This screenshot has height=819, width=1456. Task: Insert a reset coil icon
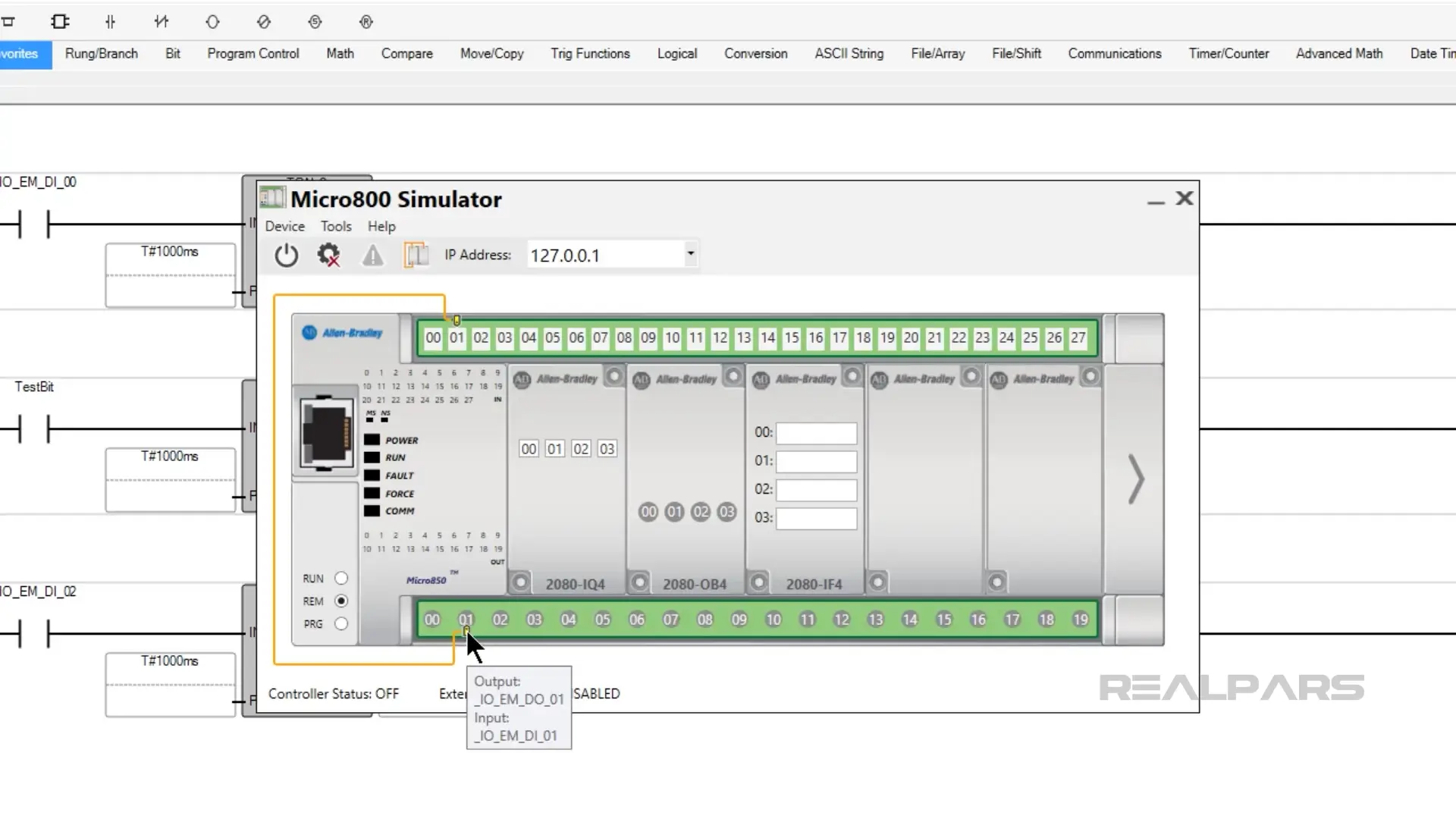(366, 22)
